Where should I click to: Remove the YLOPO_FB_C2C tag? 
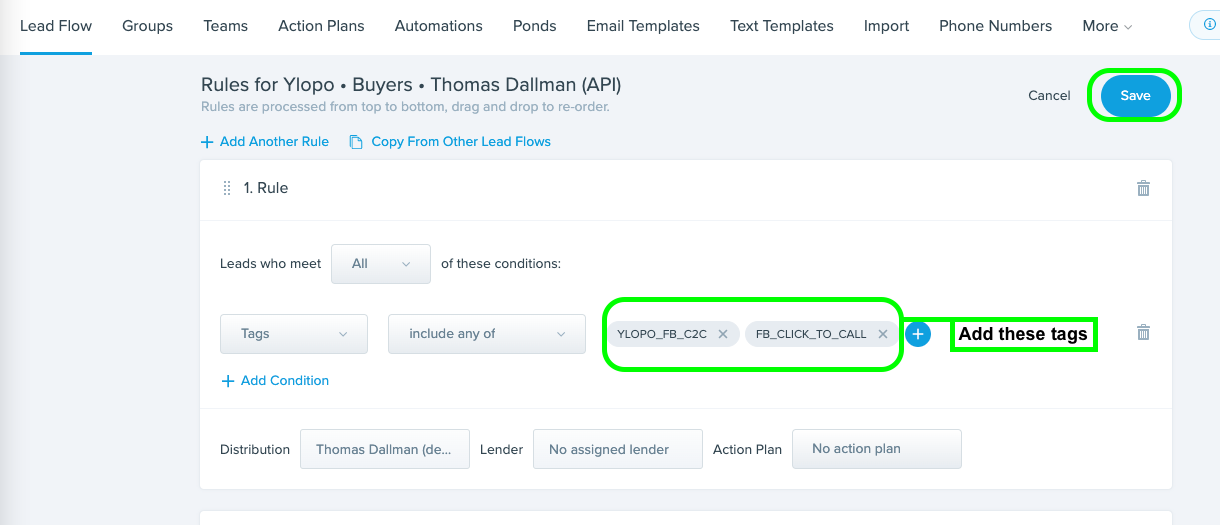[x=723, y=334]
